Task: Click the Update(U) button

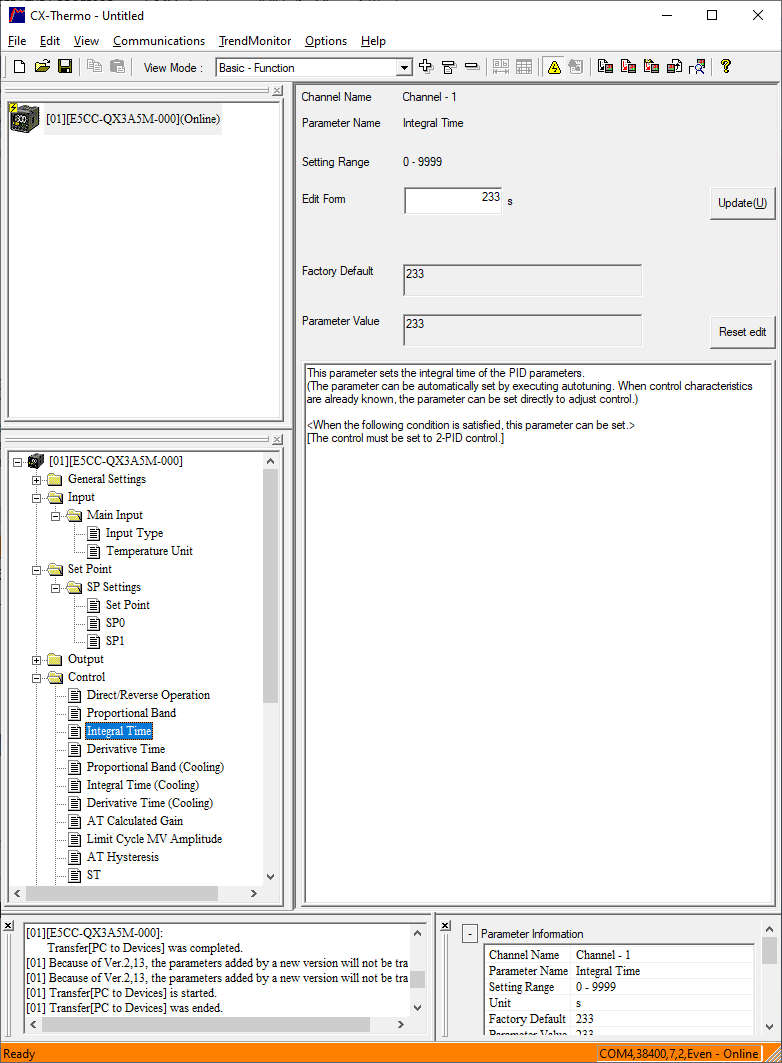Action: click(x=742, y=203)
